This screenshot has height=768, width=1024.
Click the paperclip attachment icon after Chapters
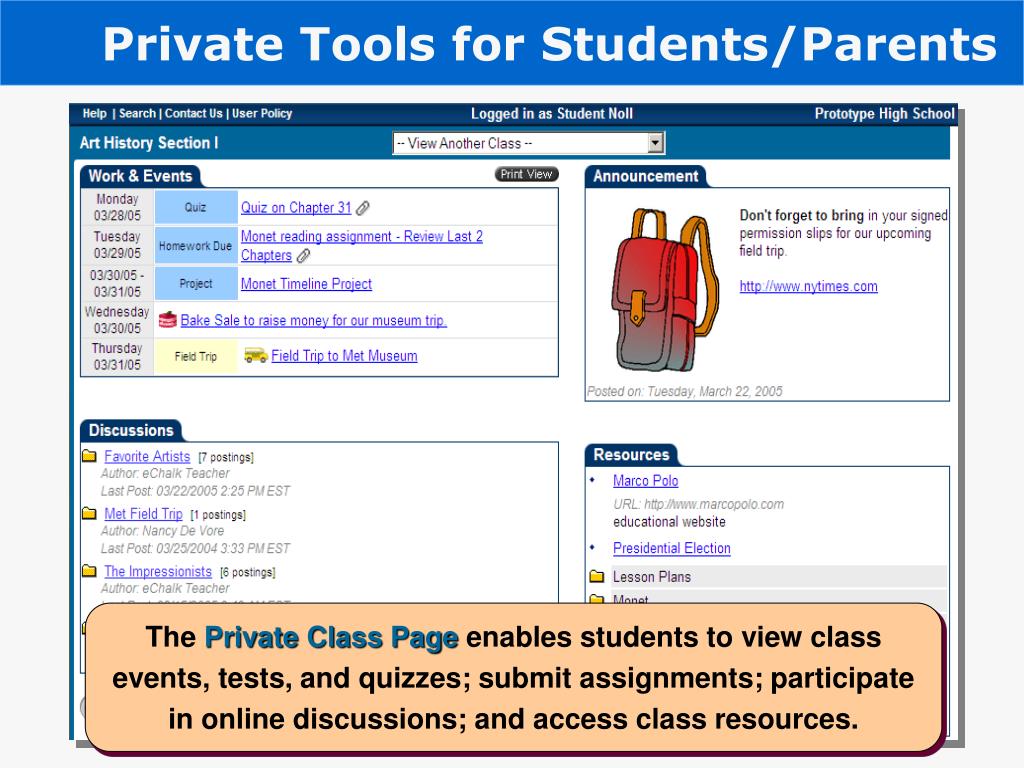click(x=304, y=256)
